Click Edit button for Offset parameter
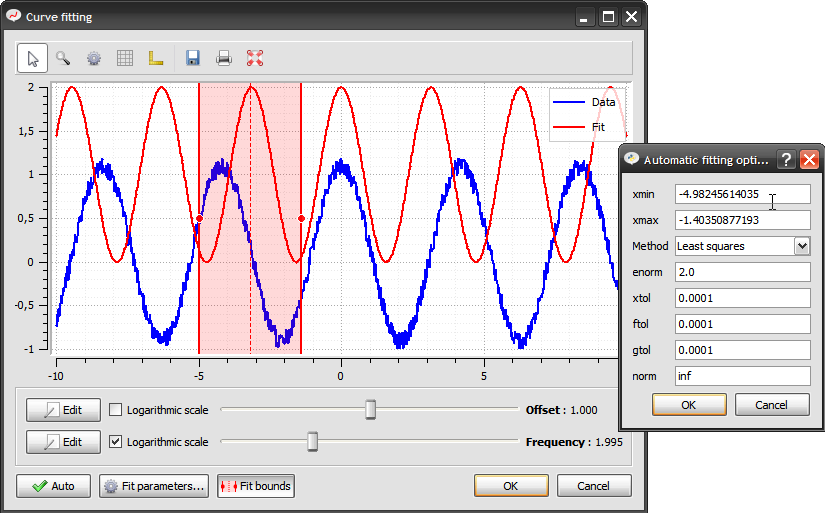This screenshot has height=513, width=825. (x=64, y=410)
